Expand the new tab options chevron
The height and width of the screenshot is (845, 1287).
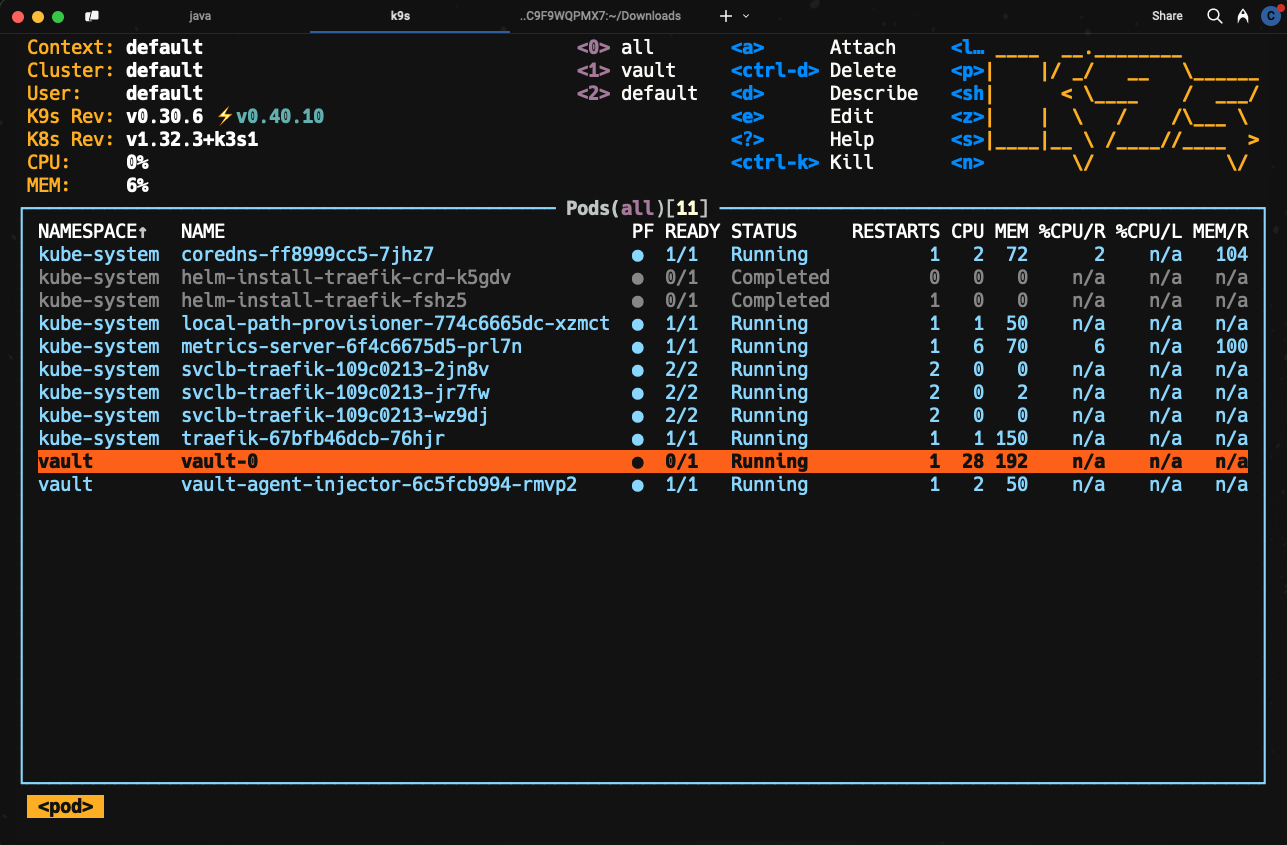pyautogui.click(x=746, y=16)
